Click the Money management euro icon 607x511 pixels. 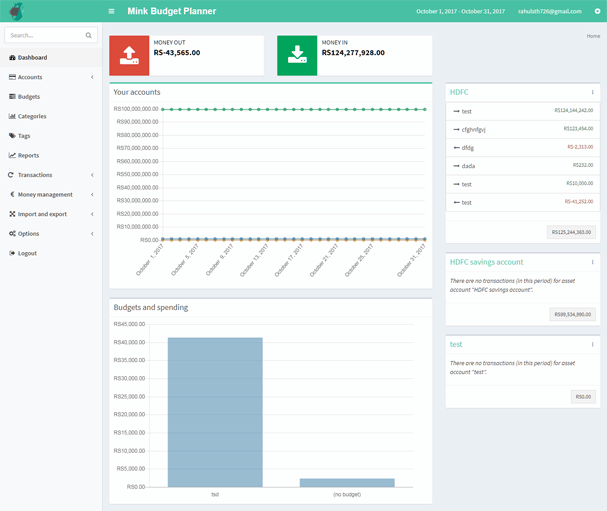[x=12, y=194]
